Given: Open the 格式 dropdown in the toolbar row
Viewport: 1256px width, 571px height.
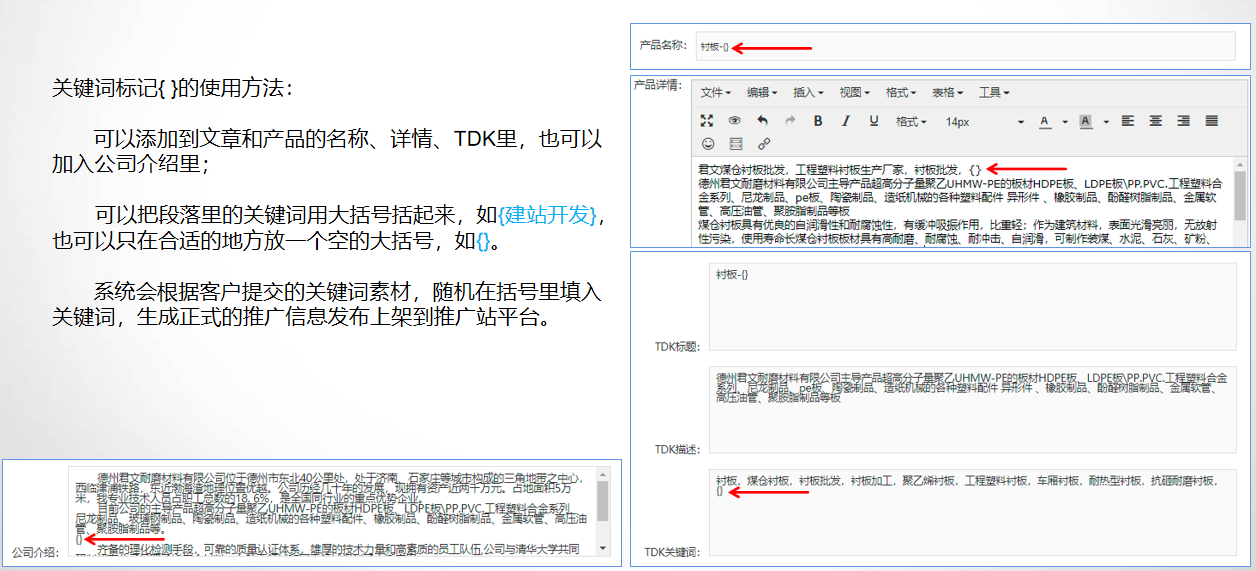Looking at the screenshot, I should coord(910,121).
